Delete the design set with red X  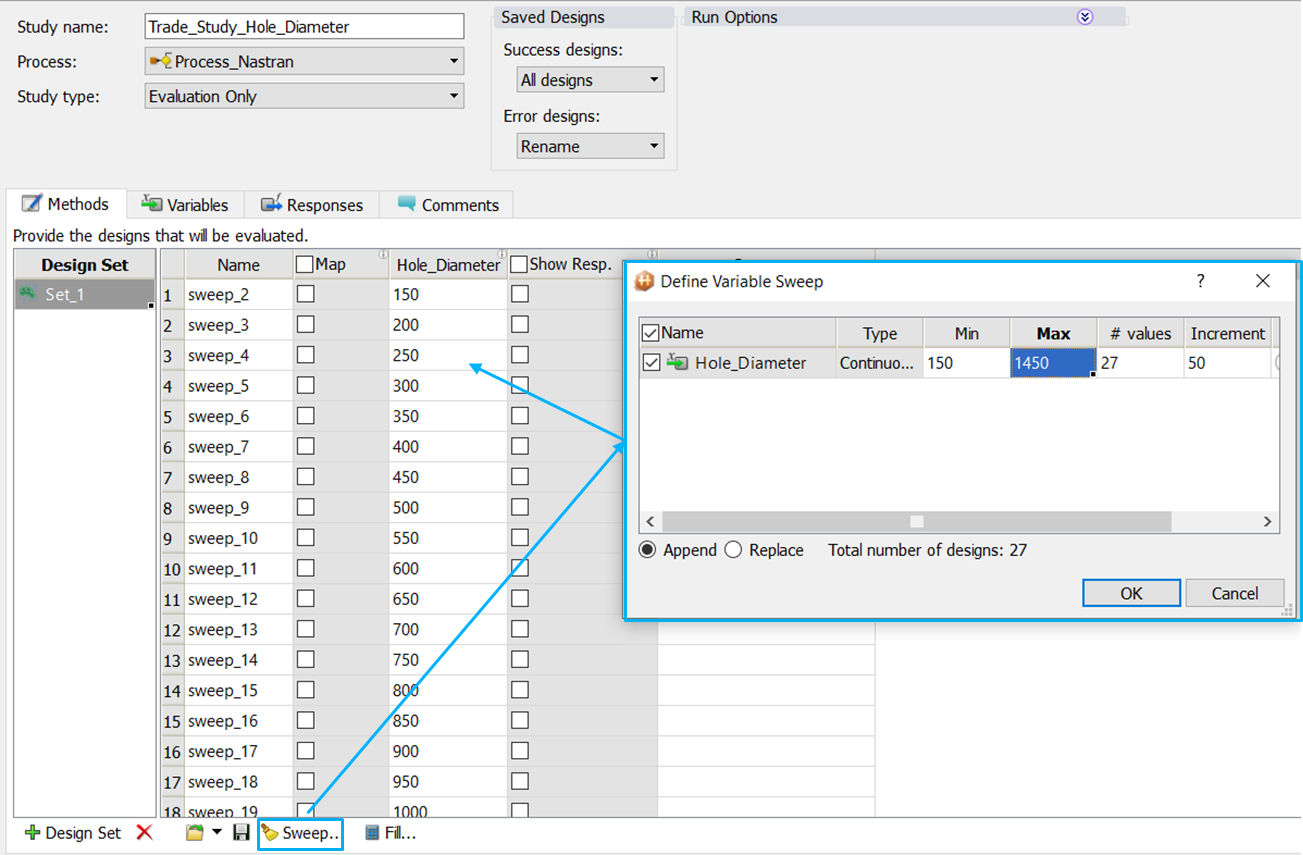click(x=145, y=833)
